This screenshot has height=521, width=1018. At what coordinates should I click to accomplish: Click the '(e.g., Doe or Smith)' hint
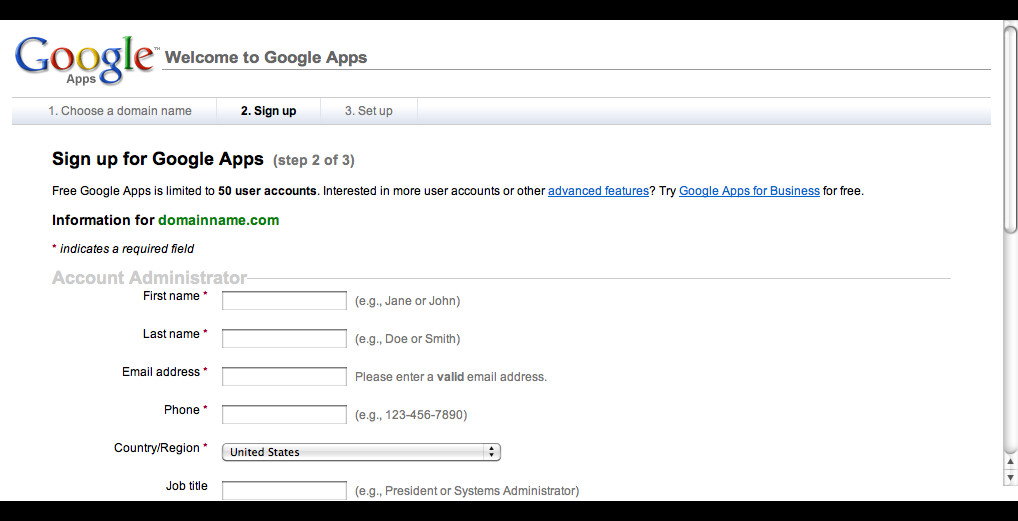[x=408, y=339]
